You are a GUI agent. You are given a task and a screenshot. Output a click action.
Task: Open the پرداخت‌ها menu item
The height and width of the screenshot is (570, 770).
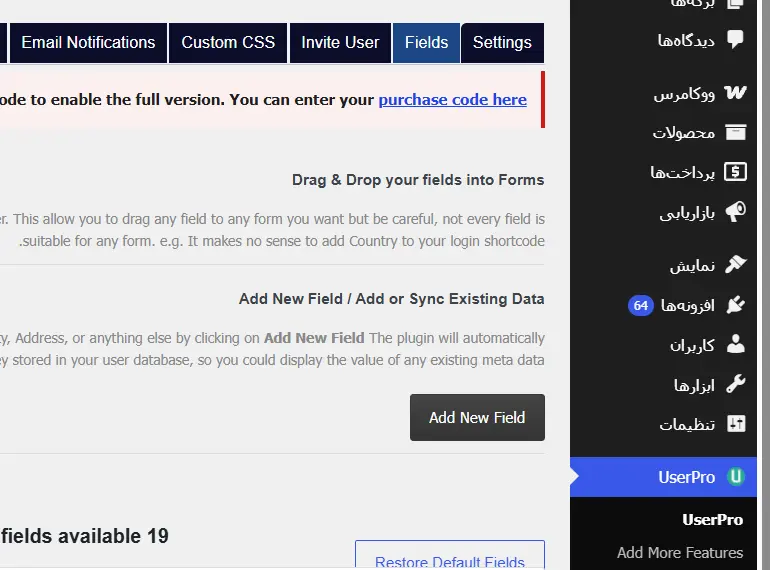click(683, 172)
